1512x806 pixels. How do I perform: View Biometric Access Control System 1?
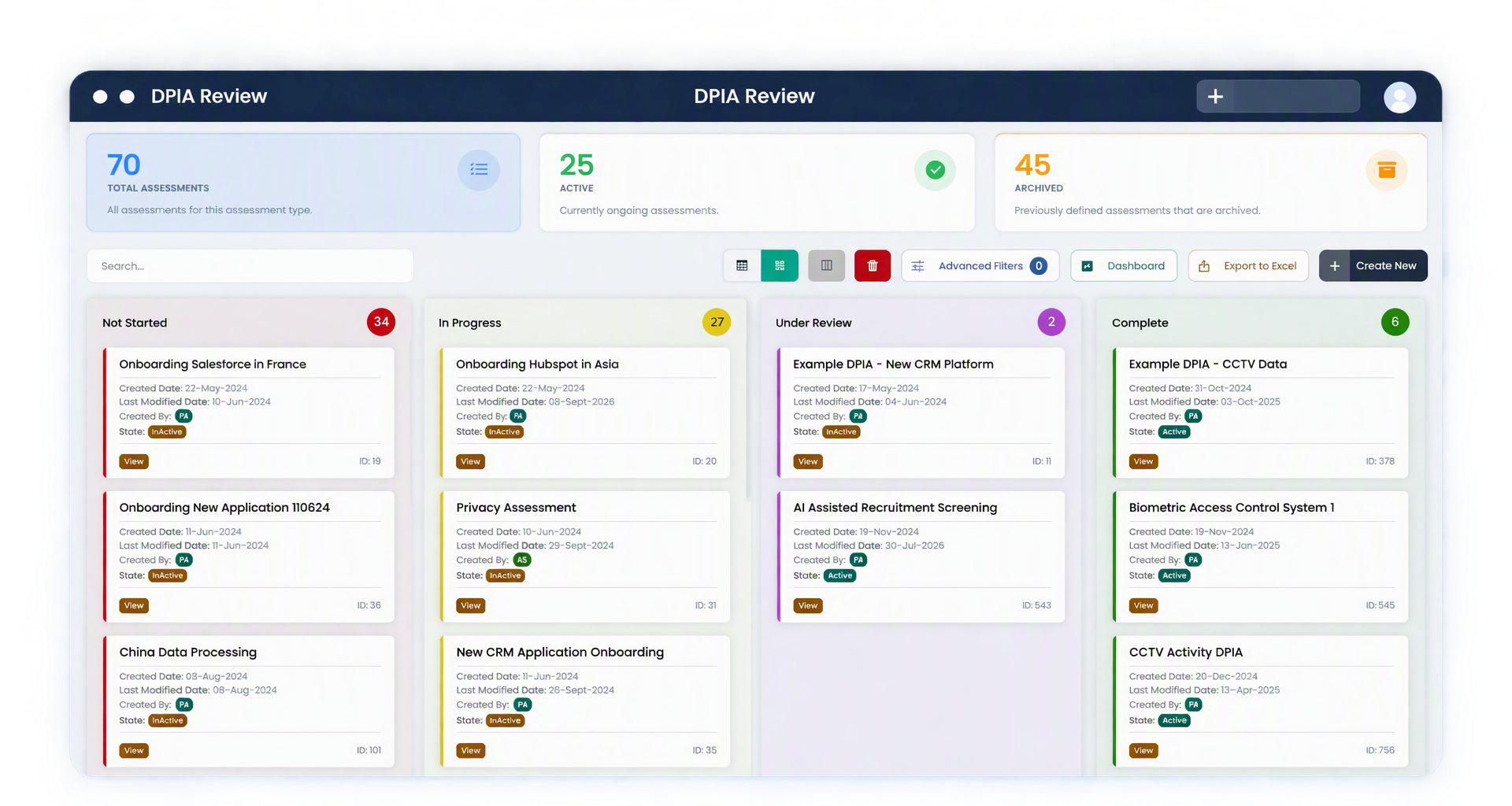point(1143,605)
